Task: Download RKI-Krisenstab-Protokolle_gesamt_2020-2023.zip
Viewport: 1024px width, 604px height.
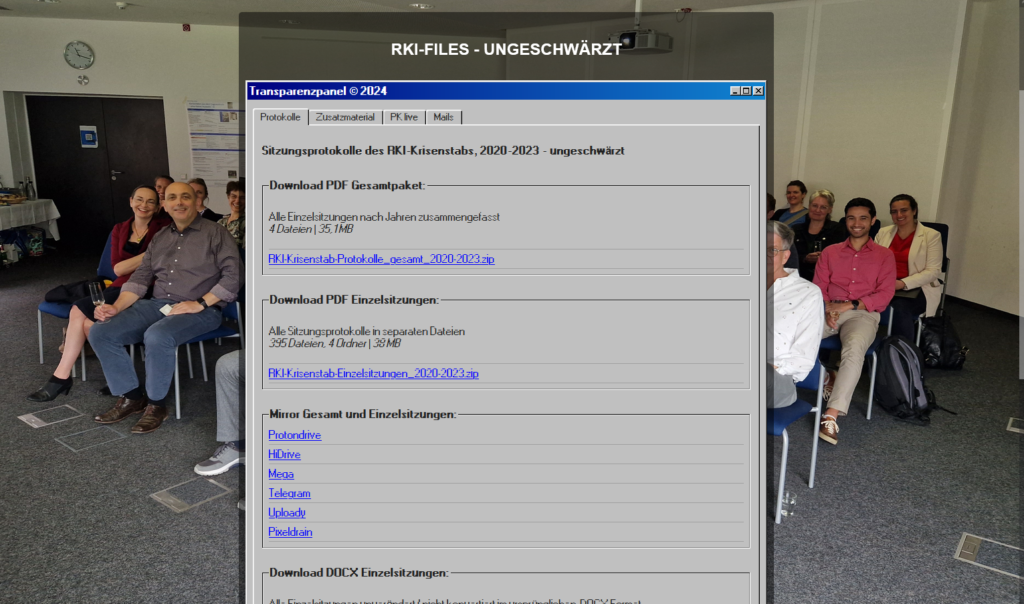Action: pyautogui.click(x=381, y=259)
